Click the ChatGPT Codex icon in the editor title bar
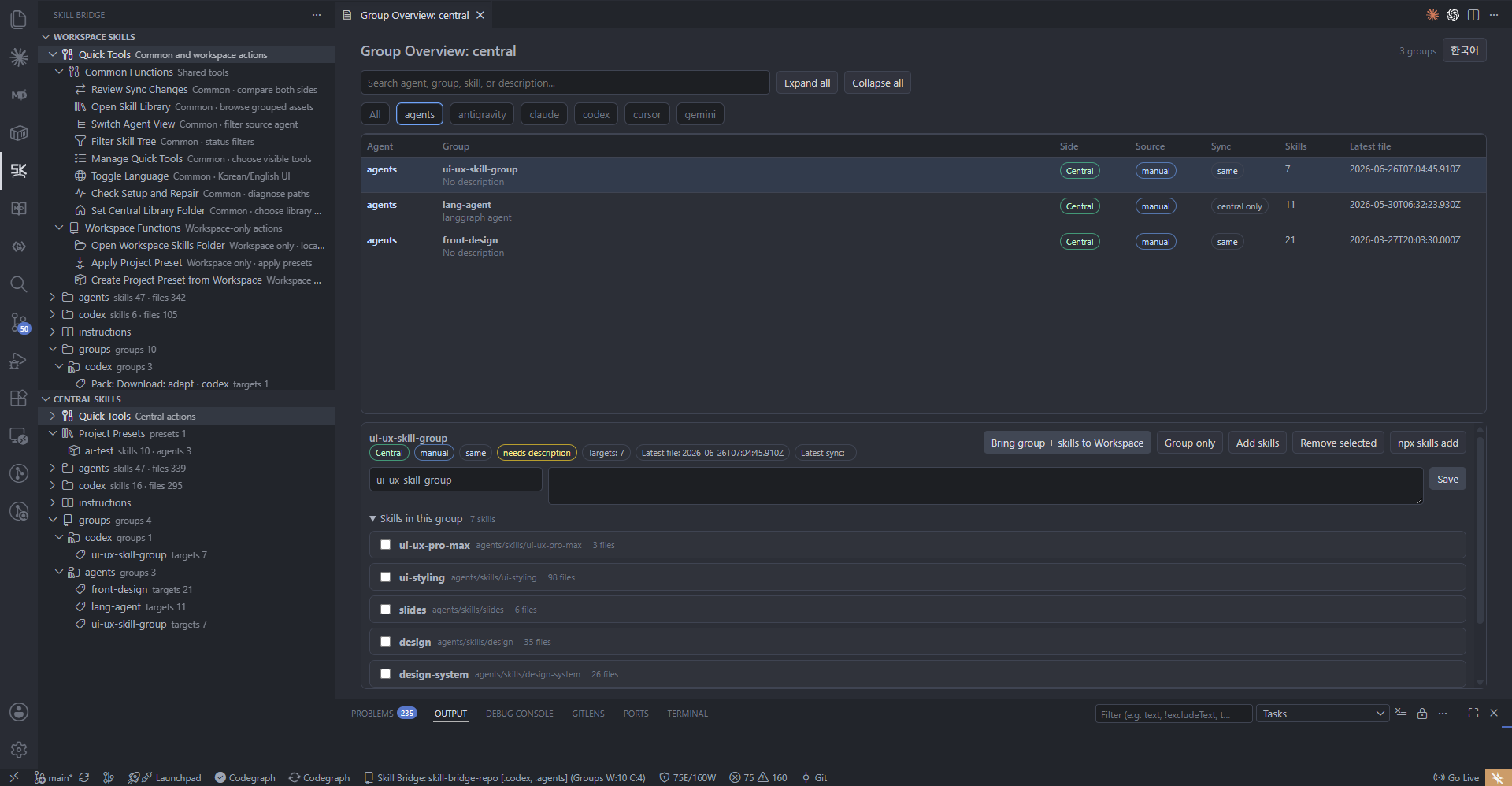This screenshot has height=786, width=1512. pyautogui.click(x=1453, y=15)
